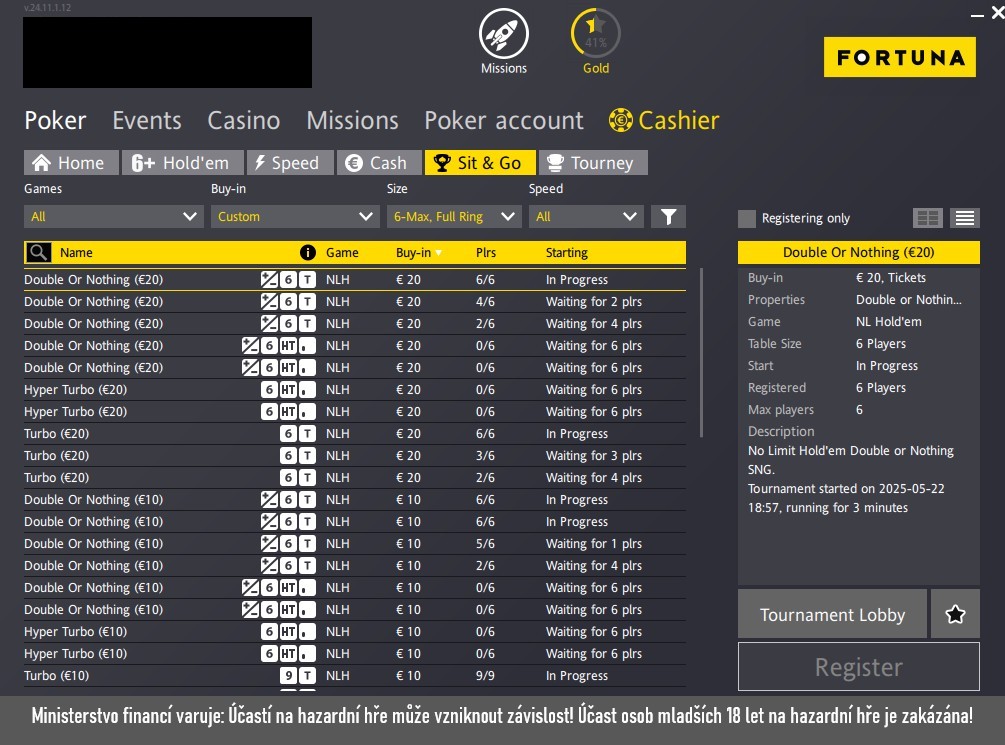Click the truncated Properties value 'Double or Nothin...'
The image size is (1005, 745).
908,299
